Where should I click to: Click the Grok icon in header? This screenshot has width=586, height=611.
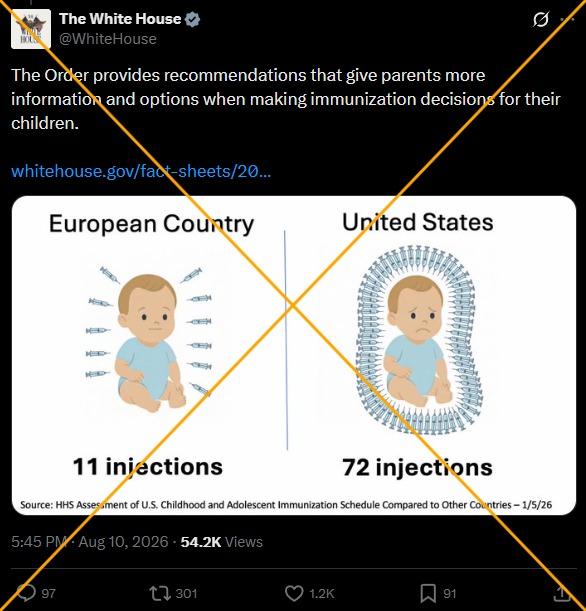click(x=541, y=19)
